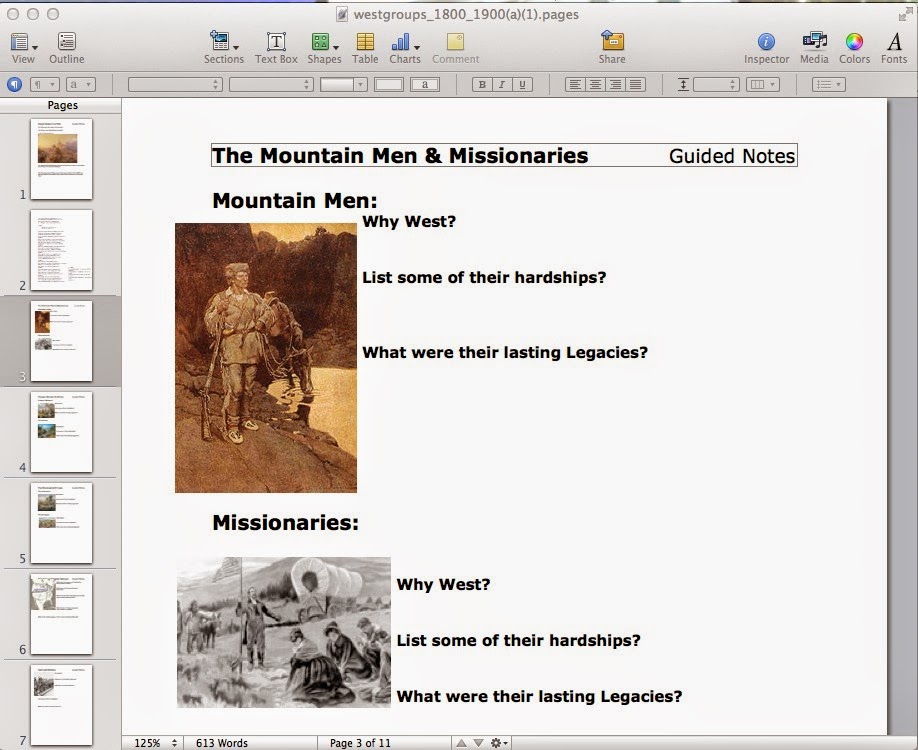This screenshot has height=750, width=918.
Task: Click 'List some of their hardships?' under Missionaries
Action: (x=518, y=640)
